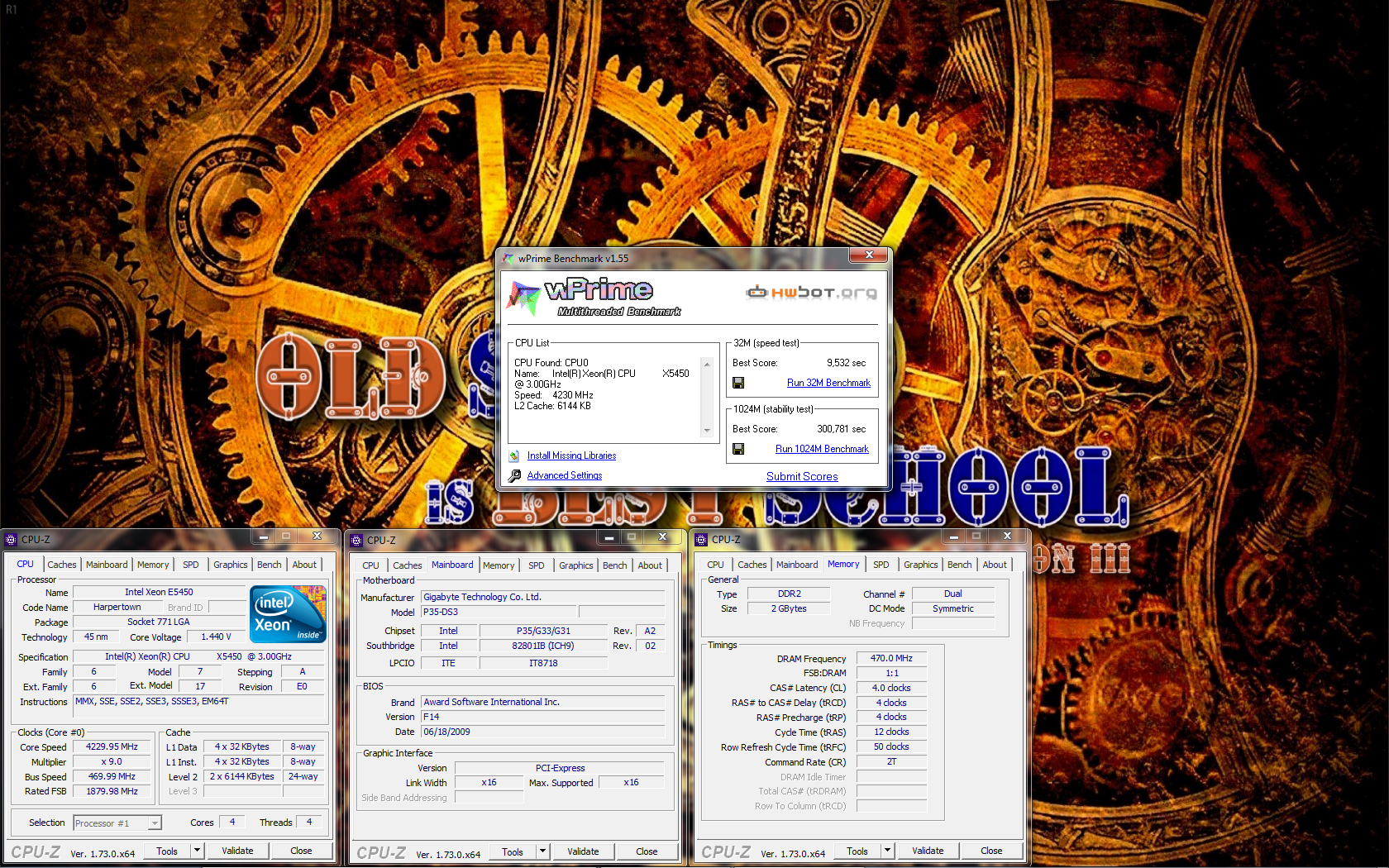Click the Core Speed value 4229.95 MHz

112,746
